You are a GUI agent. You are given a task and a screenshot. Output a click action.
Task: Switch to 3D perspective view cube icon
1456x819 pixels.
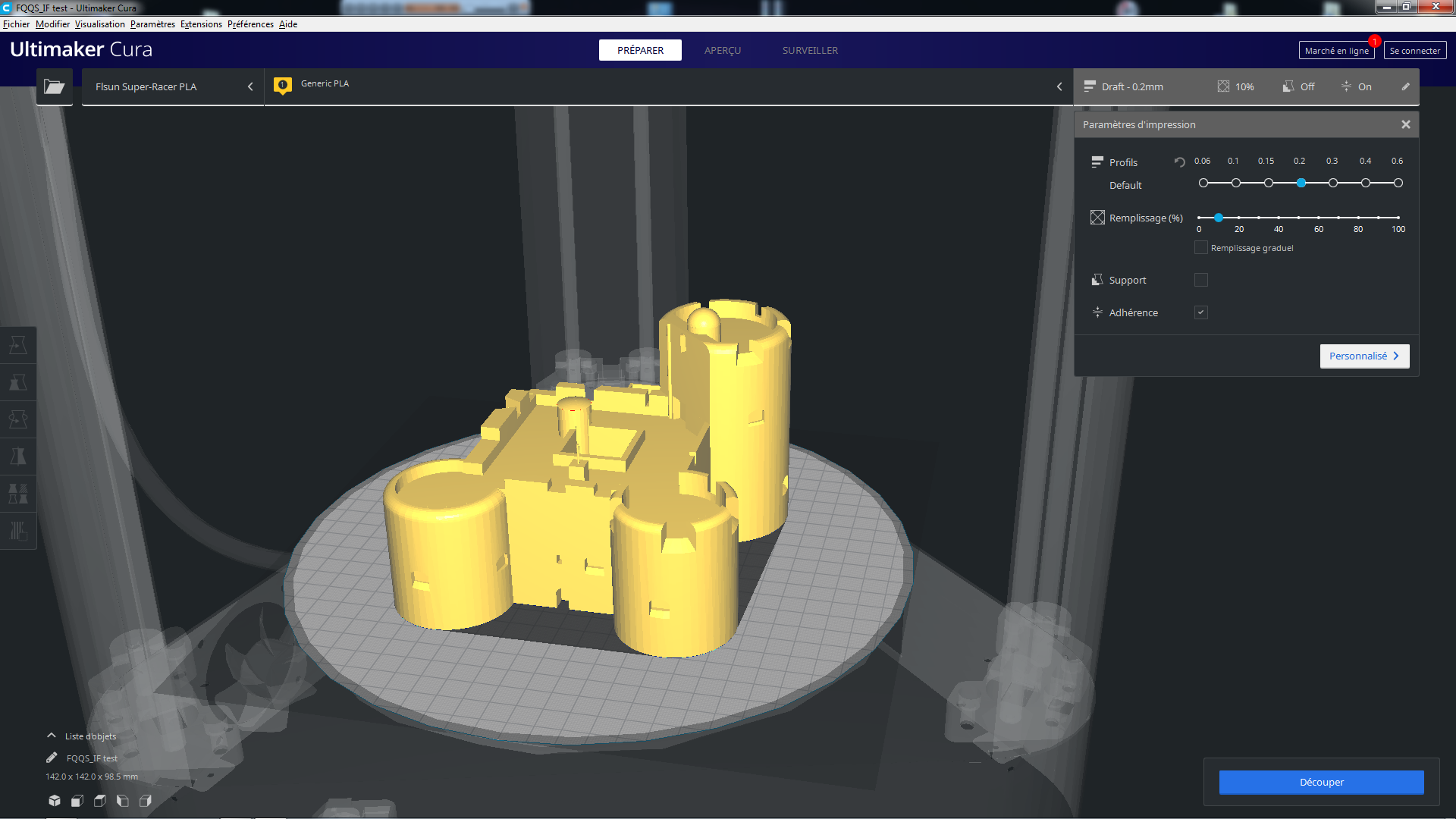pos(55,801)
